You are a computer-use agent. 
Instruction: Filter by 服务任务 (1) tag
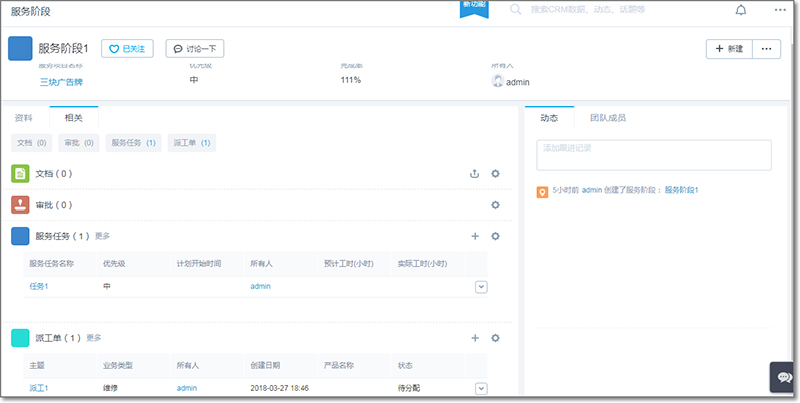tap(134, 143)
